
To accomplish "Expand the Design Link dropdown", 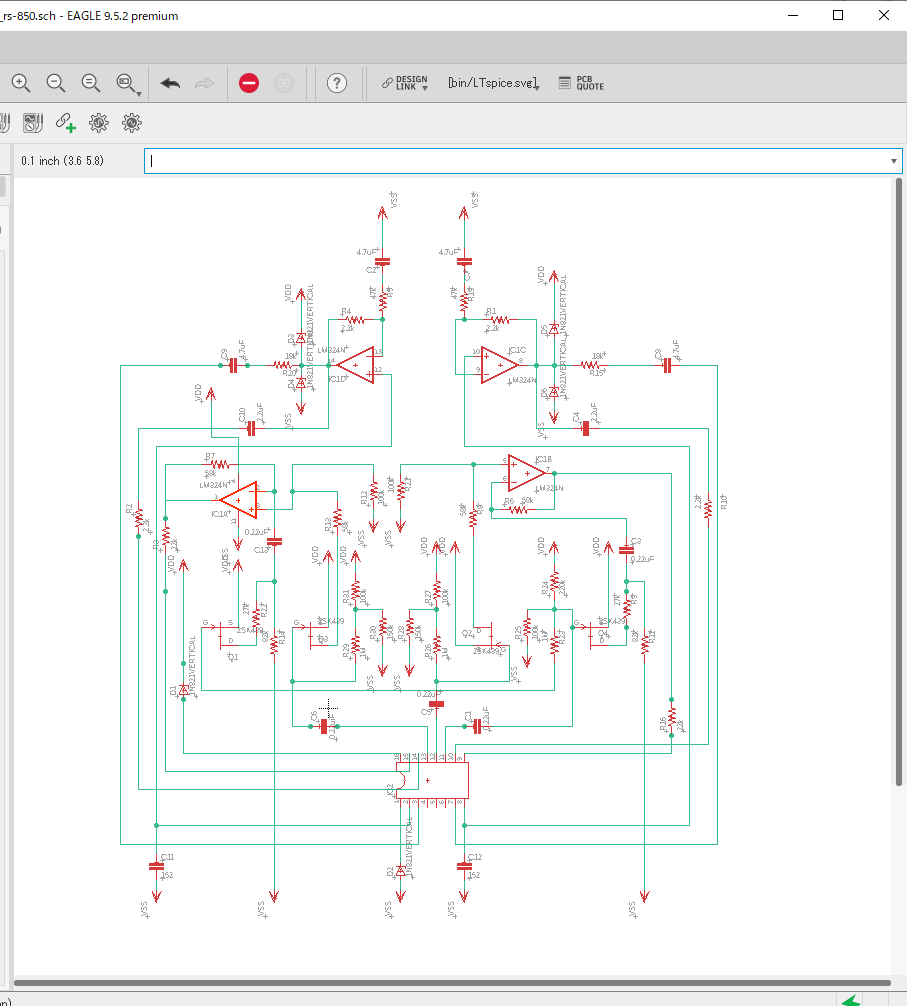I will click(425, 88).
